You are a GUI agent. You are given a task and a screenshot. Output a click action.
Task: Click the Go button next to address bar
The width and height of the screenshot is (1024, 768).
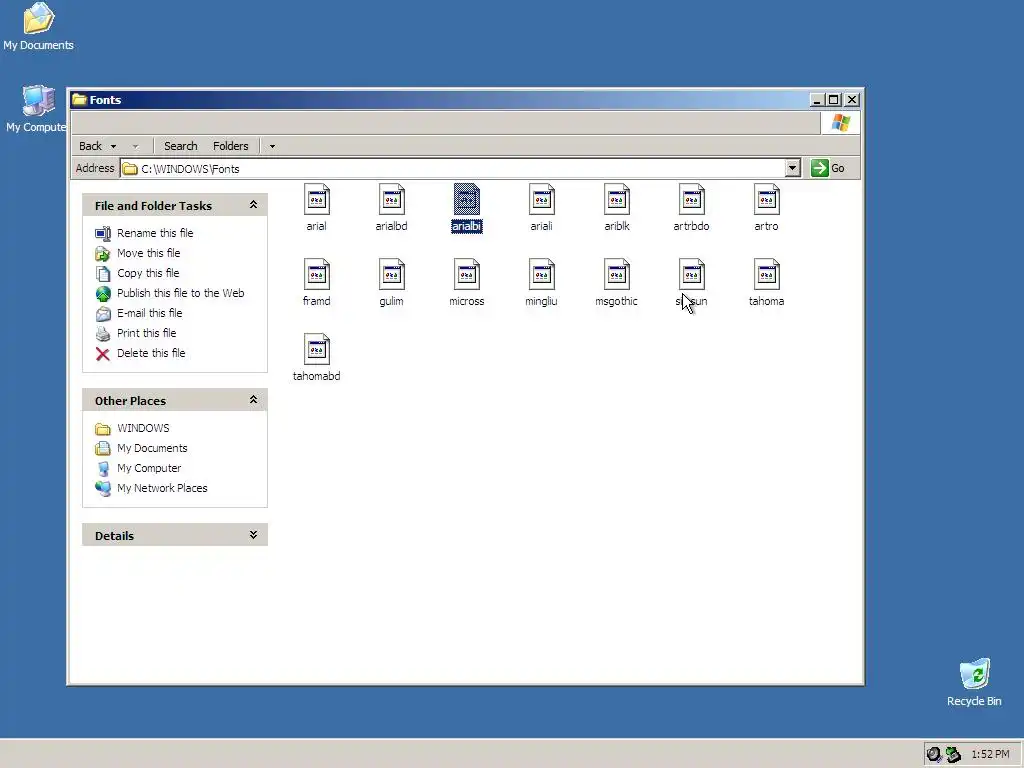pyautogui.click(x=828, y=168)
